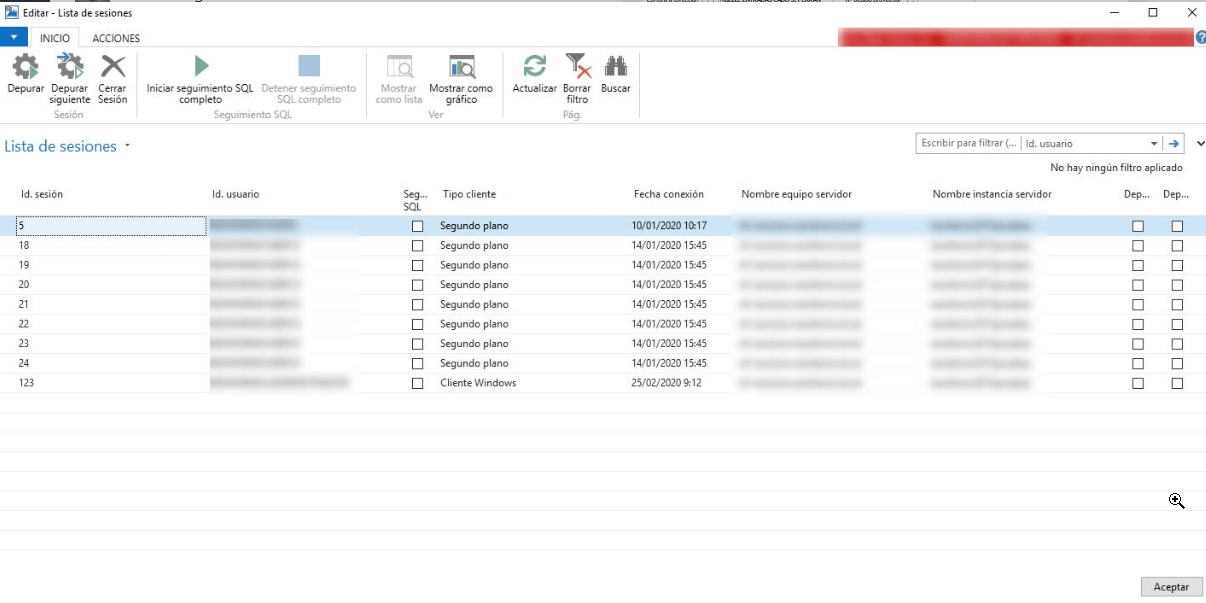Click the Escribir para filtrar input field
This screenshot has height=603, width=1206.
968,144
